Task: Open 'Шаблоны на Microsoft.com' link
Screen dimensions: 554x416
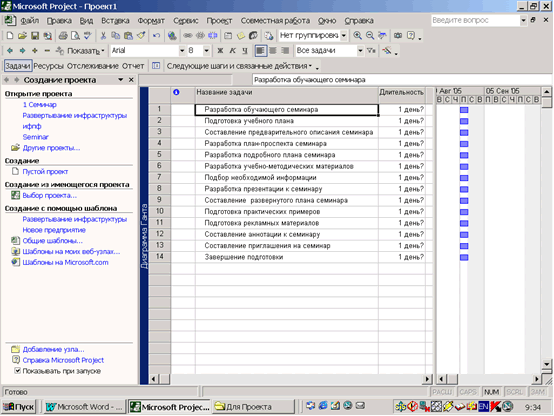Action: [x=65, y=263]
